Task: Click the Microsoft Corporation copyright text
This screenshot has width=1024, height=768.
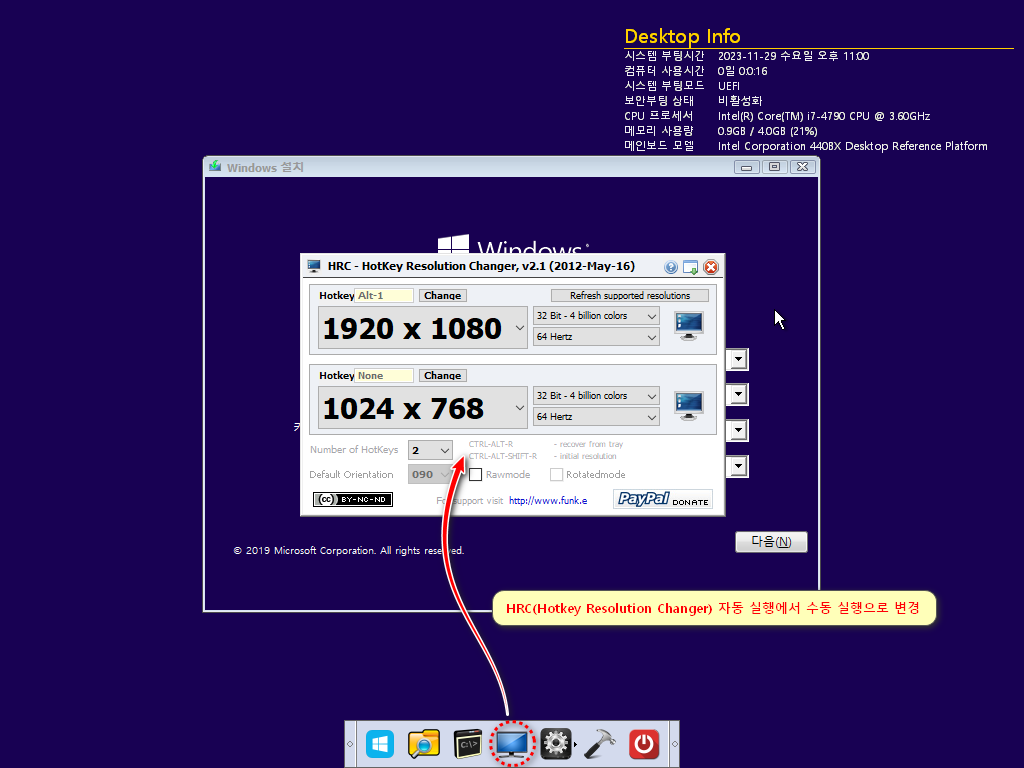Action: pyautogui.click(x=349, y=551)
